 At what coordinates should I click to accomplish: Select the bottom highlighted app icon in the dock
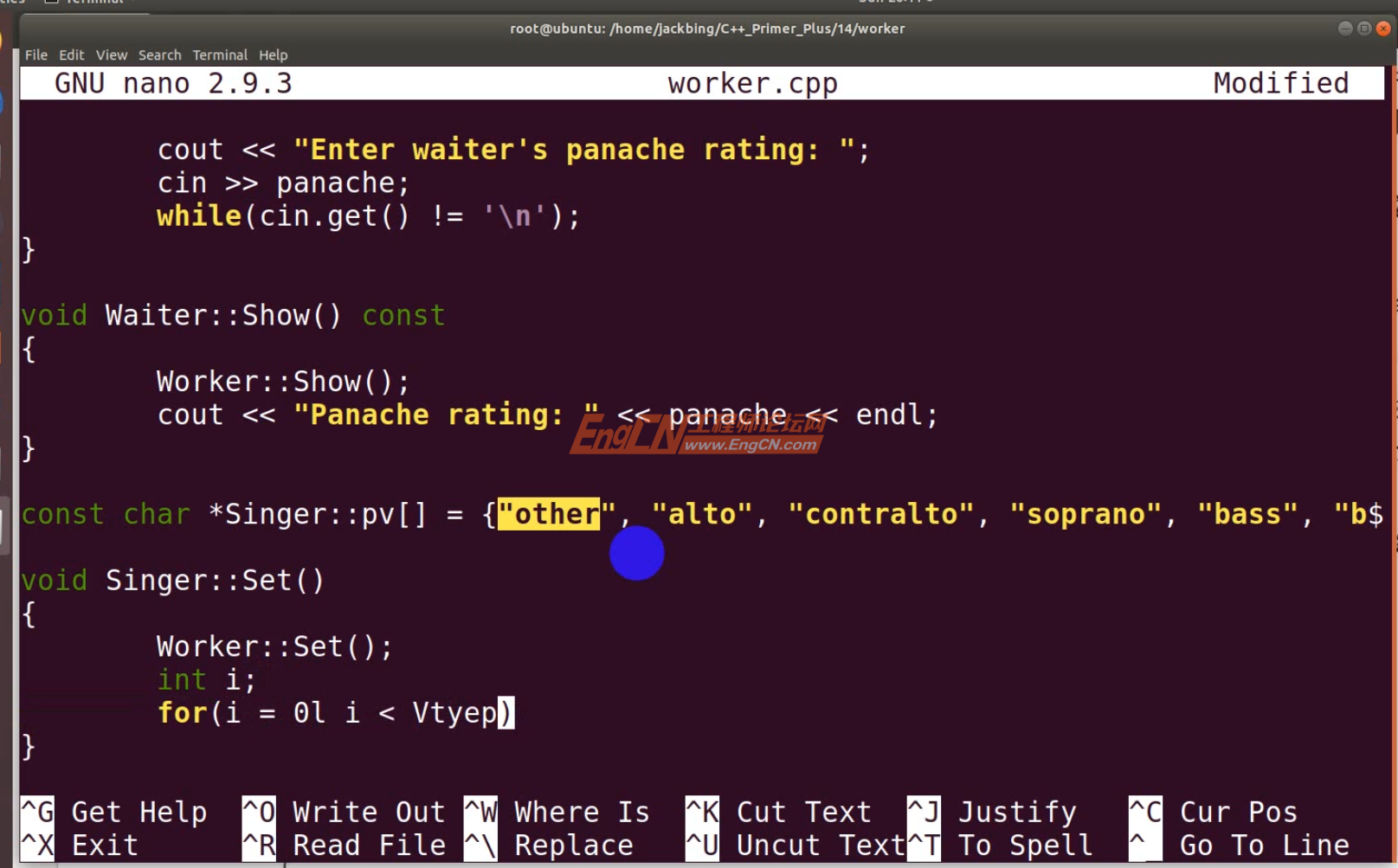(4, 524)
